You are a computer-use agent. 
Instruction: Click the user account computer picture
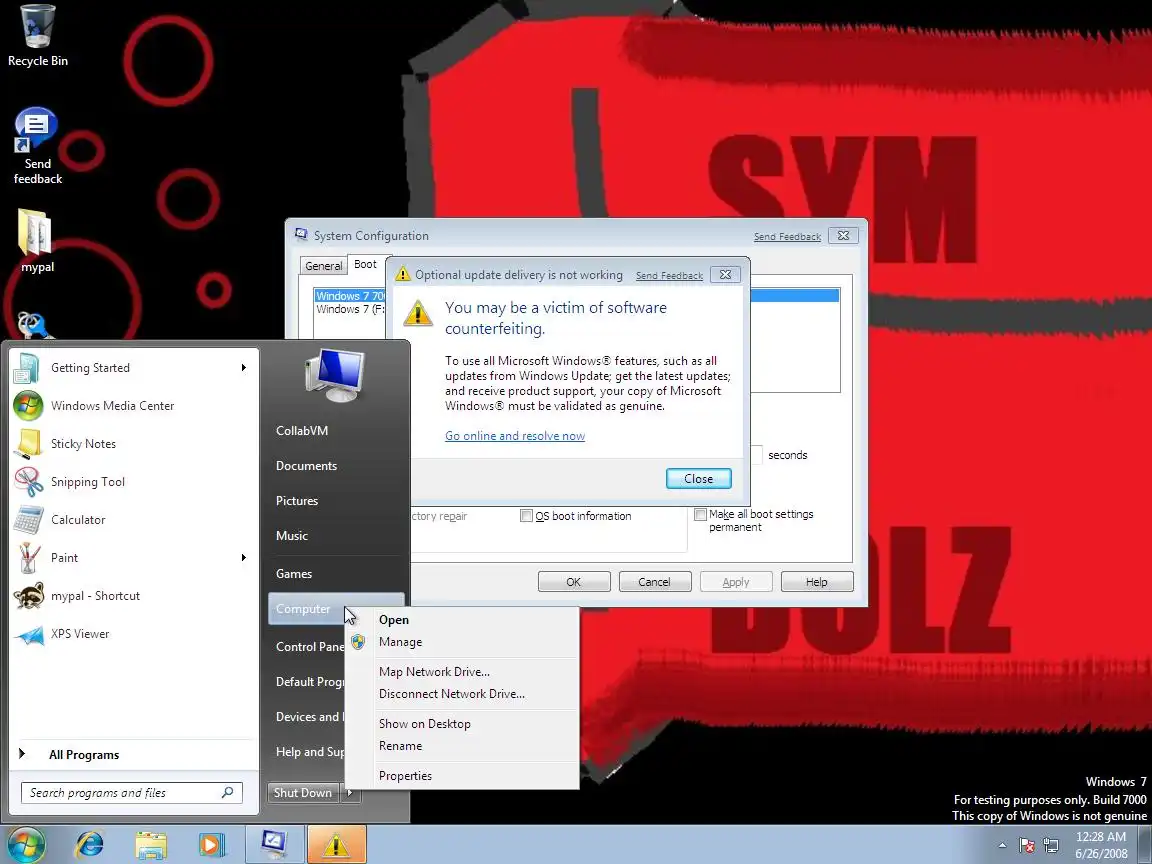pos(335,375)
